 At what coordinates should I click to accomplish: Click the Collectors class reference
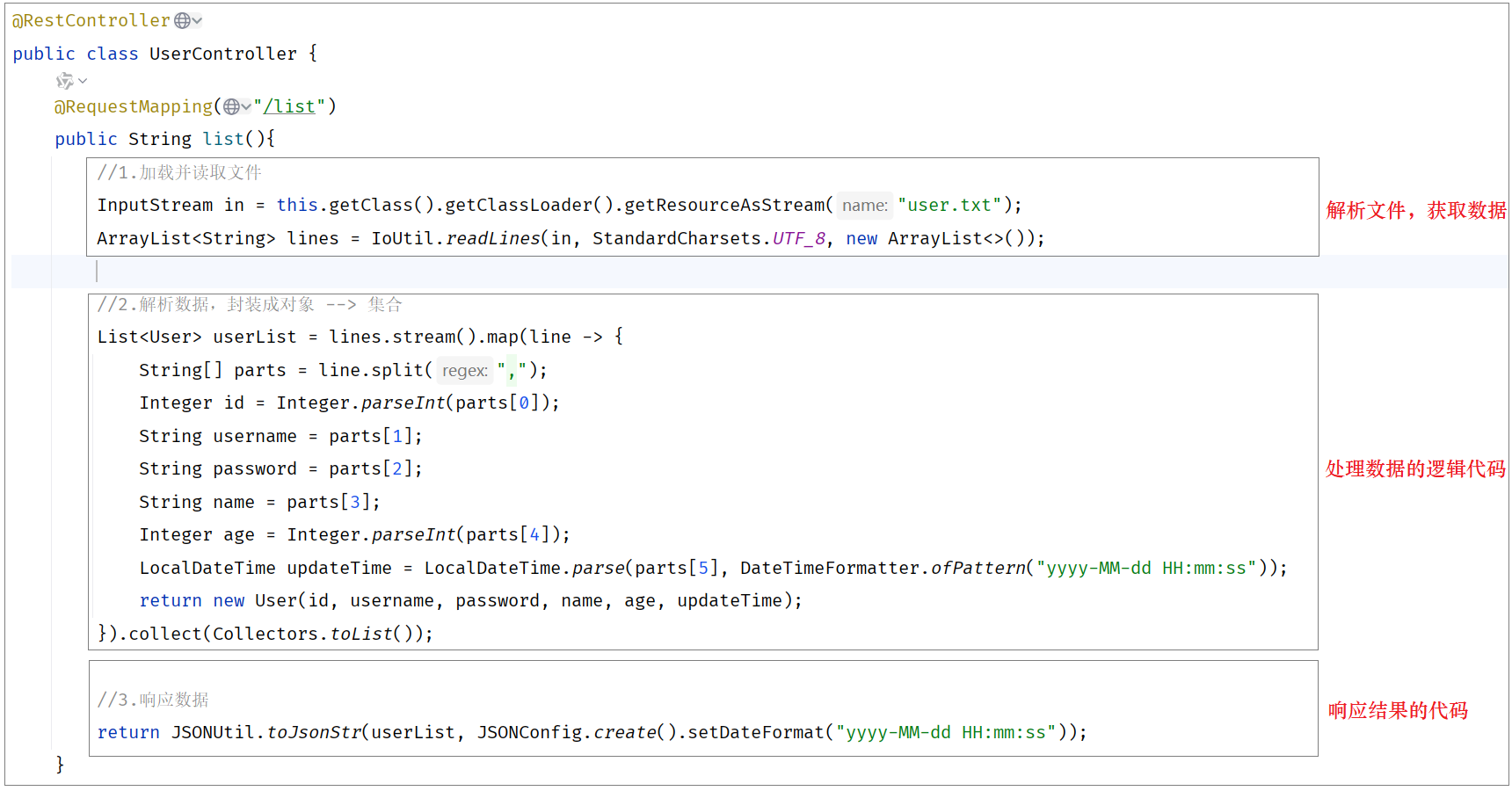tap(265, 634)
